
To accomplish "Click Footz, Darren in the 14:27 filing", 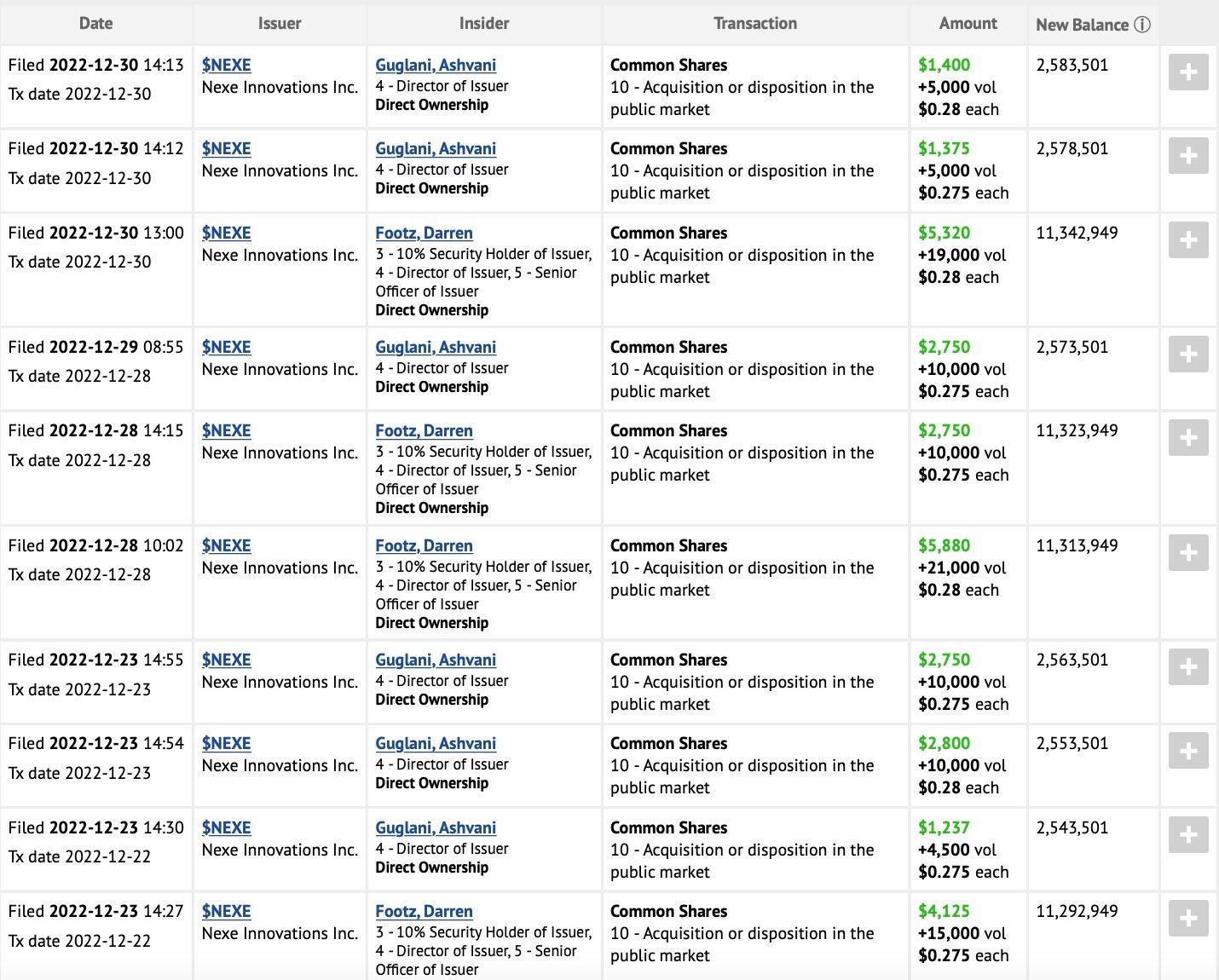I will coord(425,911).
